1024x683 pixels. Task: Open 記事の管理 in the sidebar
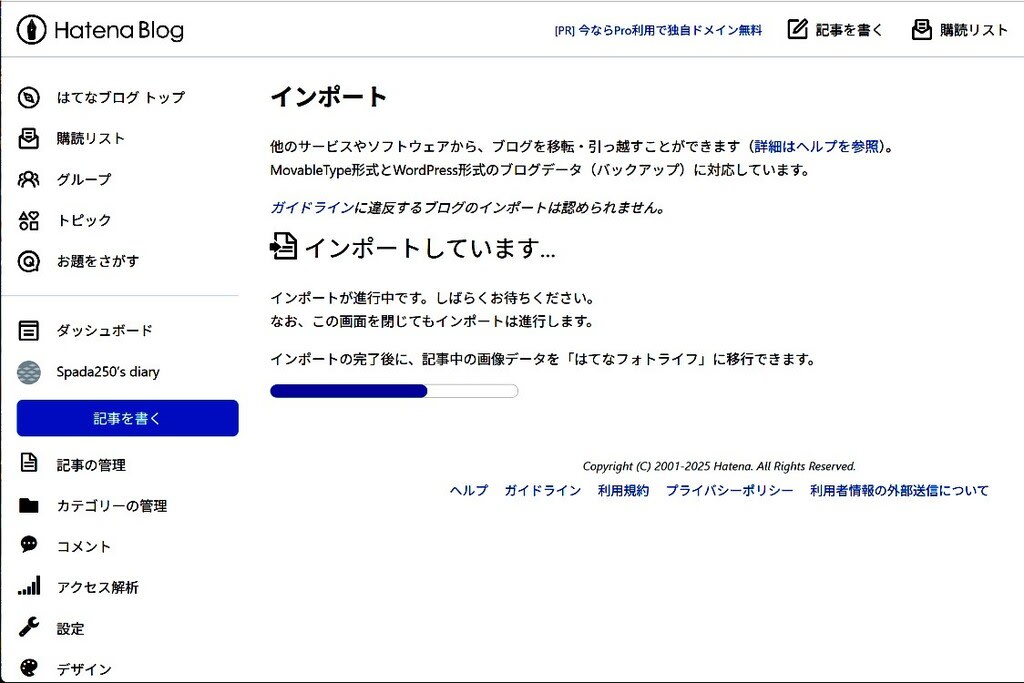tap(91, 465)
